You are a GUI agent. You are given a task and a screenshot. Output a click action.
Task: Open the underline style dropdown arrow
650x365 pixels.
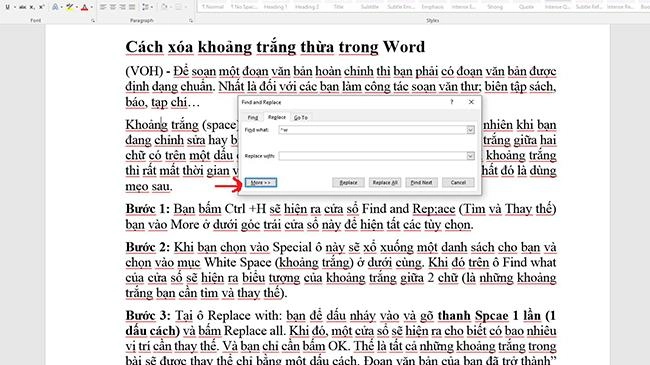pos(15,7)
